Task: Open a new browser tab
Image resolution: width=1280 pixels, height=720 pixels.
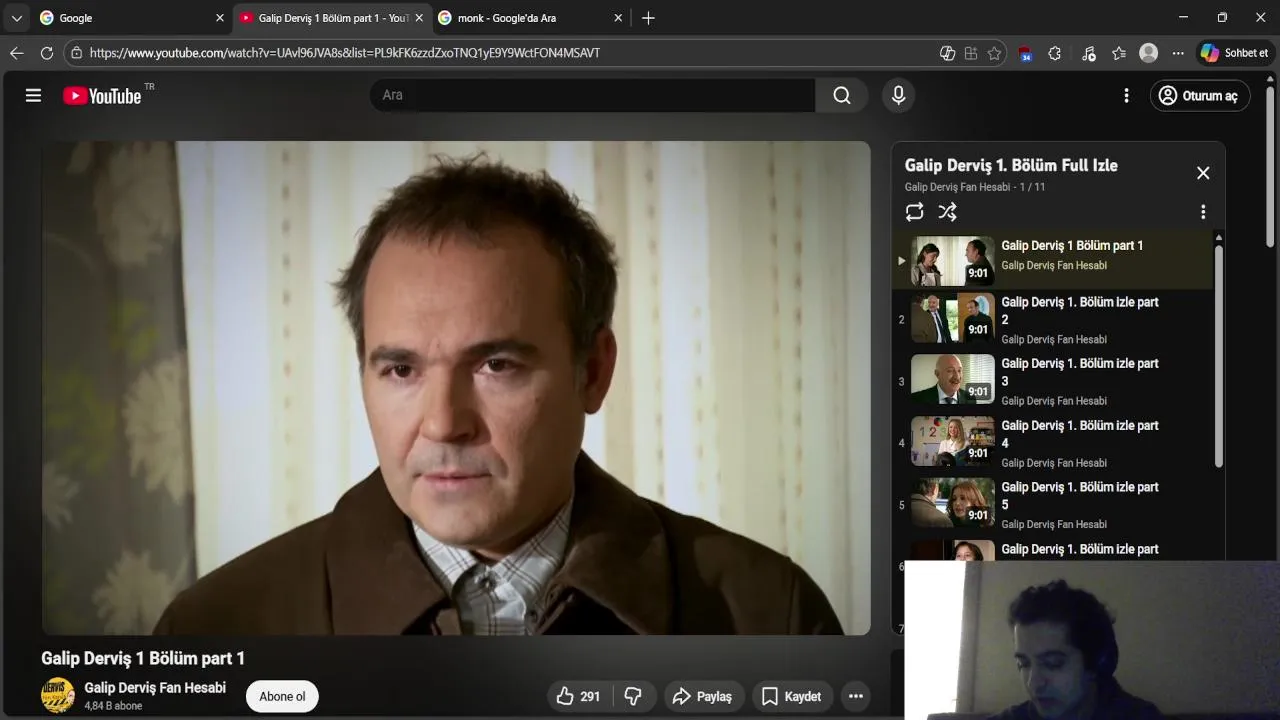Action: click(648, 18)
